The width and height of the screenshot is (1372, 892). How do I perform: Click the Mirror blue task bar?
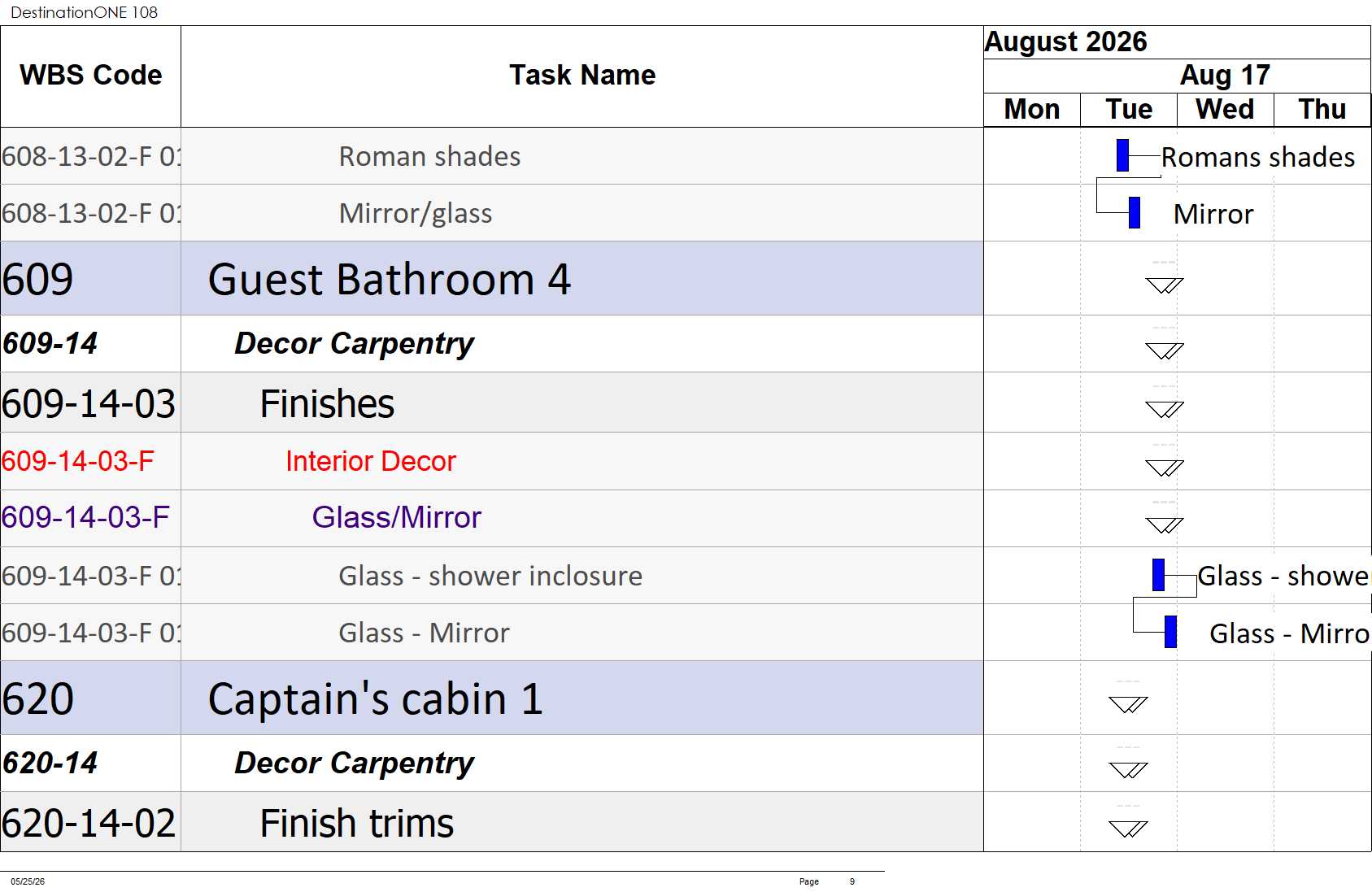[1135, 212]
